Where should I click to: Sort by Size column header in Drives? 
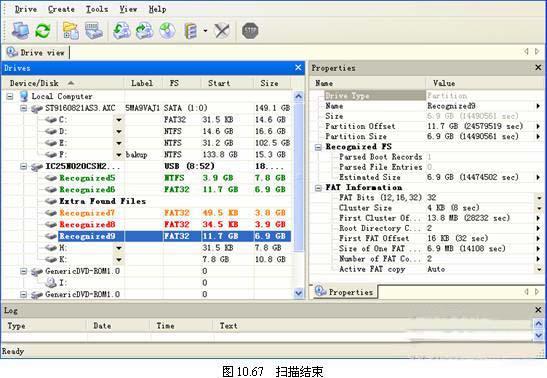(x=272, y=83)
